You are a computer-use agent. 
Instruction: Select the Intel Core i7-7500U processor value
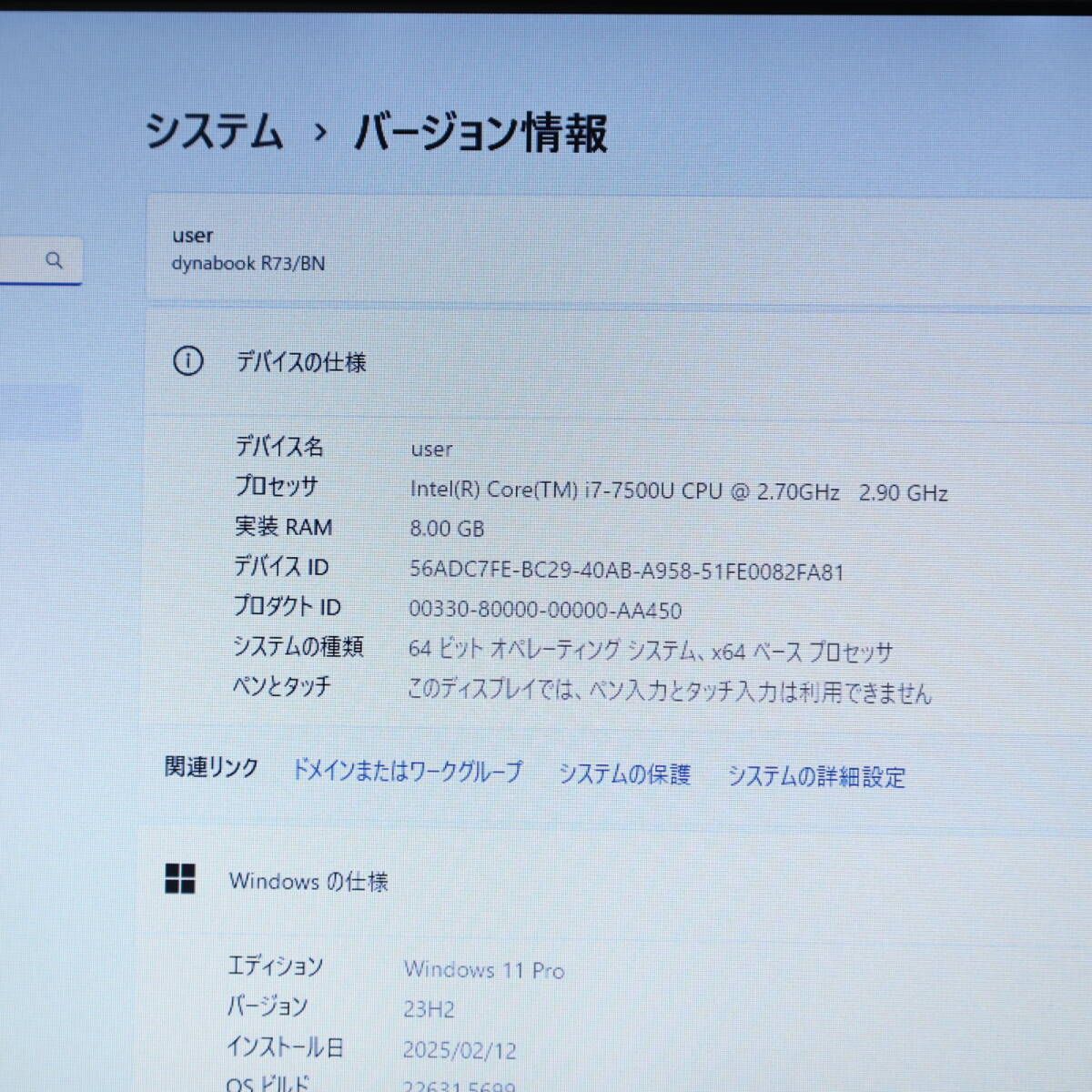[x=679, y=491]
